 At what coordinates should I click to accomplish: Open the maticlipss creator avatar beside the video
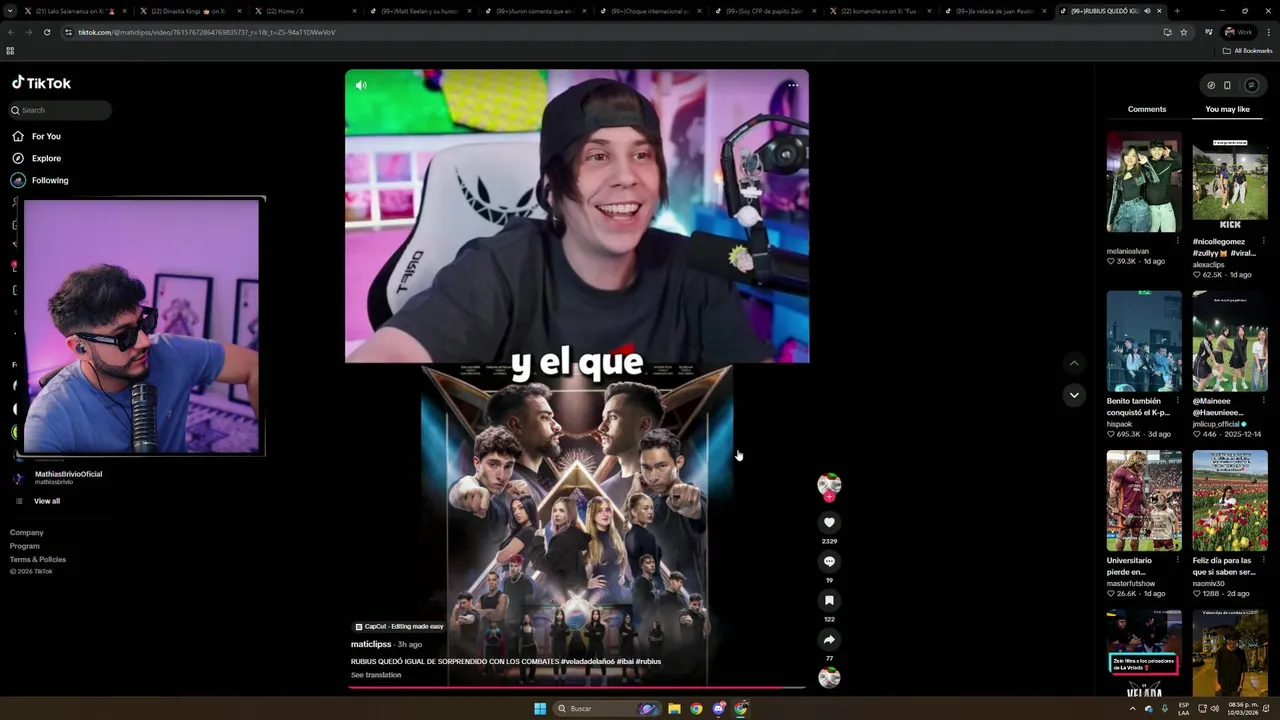[x=829, y=485]
